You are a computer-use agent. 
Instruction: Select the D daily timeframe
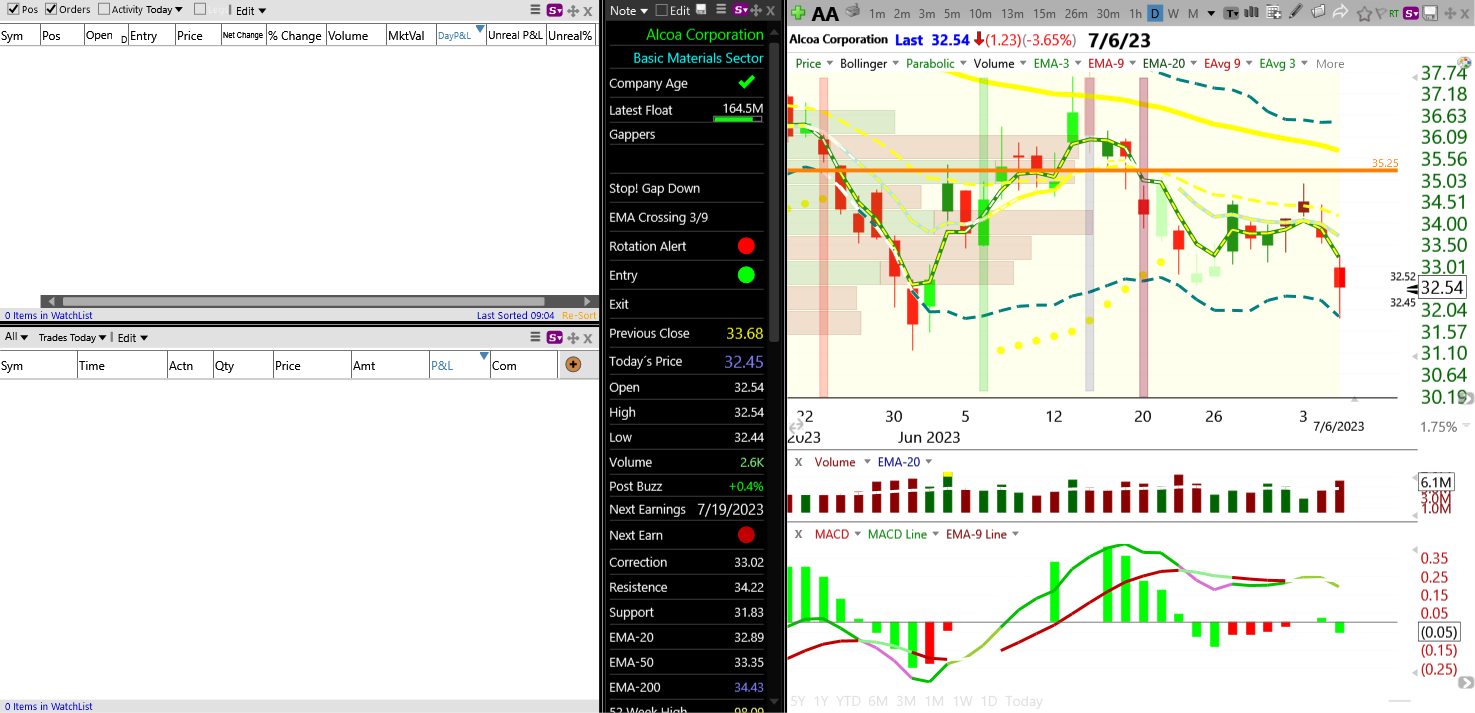coord(1155,13)
